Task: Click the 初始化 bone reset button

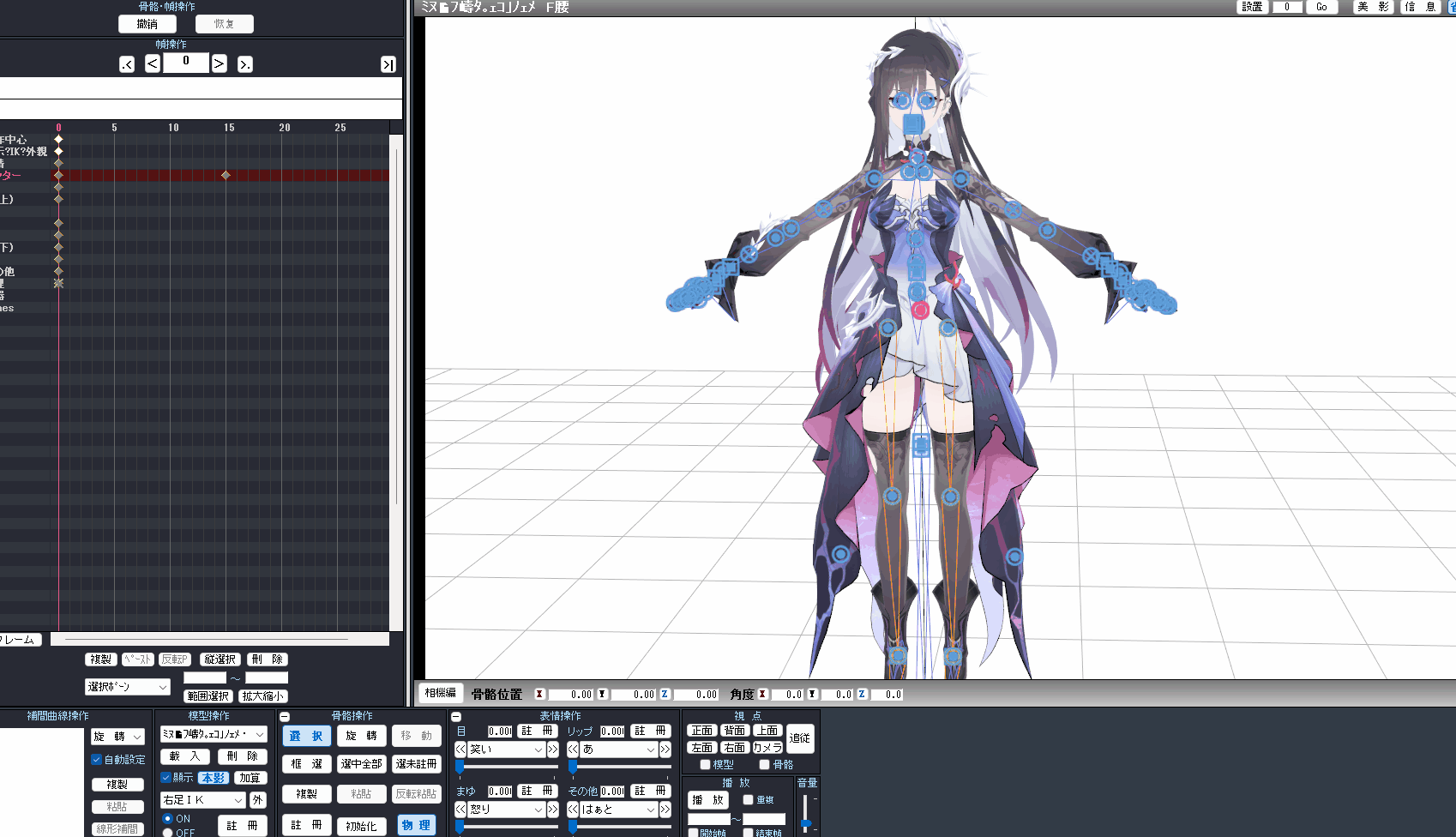Action: click(x=361, y=826)
